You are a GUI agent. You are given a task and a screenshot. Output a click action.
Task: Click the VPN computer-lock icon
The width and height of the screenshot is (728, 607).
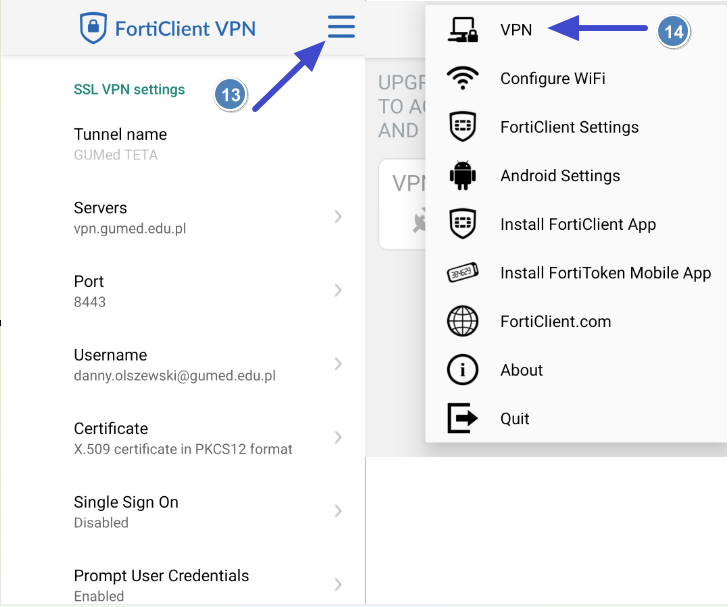(x=463, y=30)
